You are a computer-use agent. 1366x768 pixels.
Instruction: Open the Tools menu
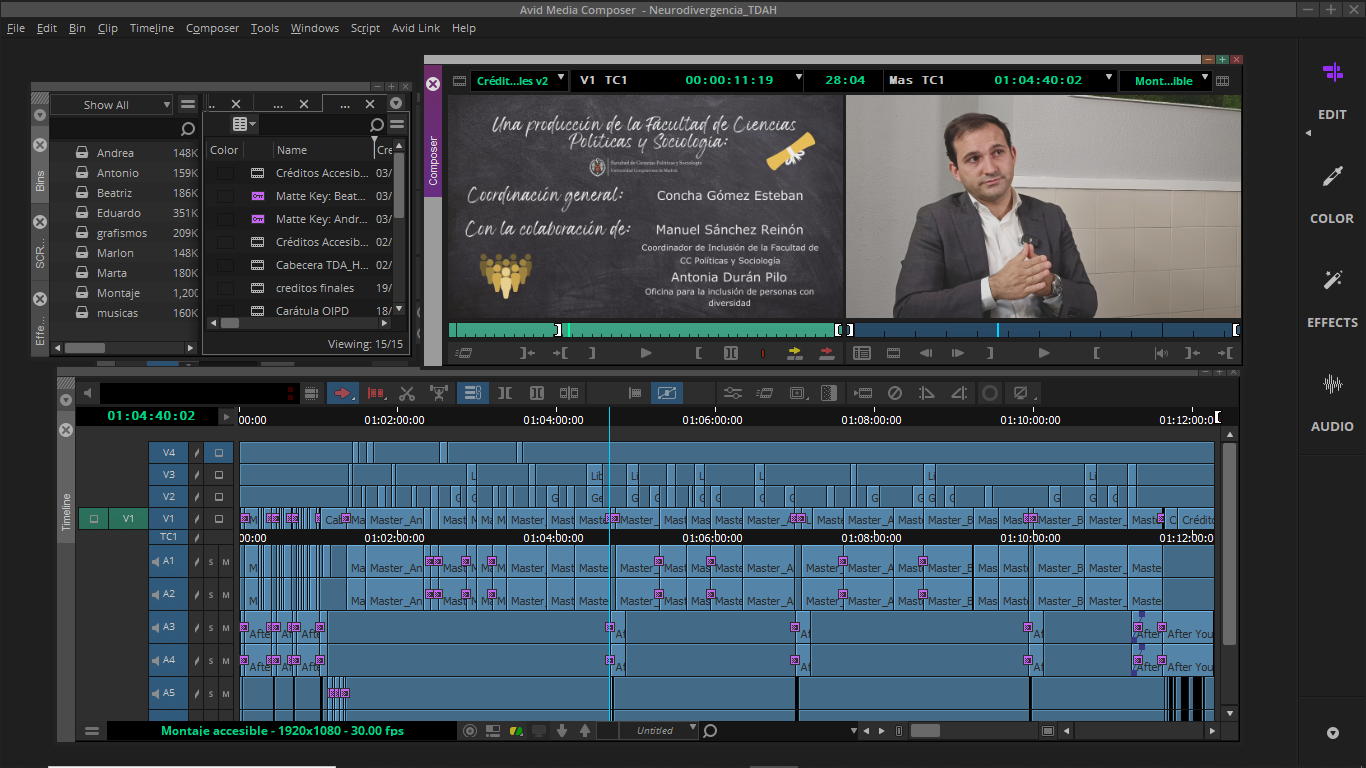pyautogui.click(x=265, y=28)
